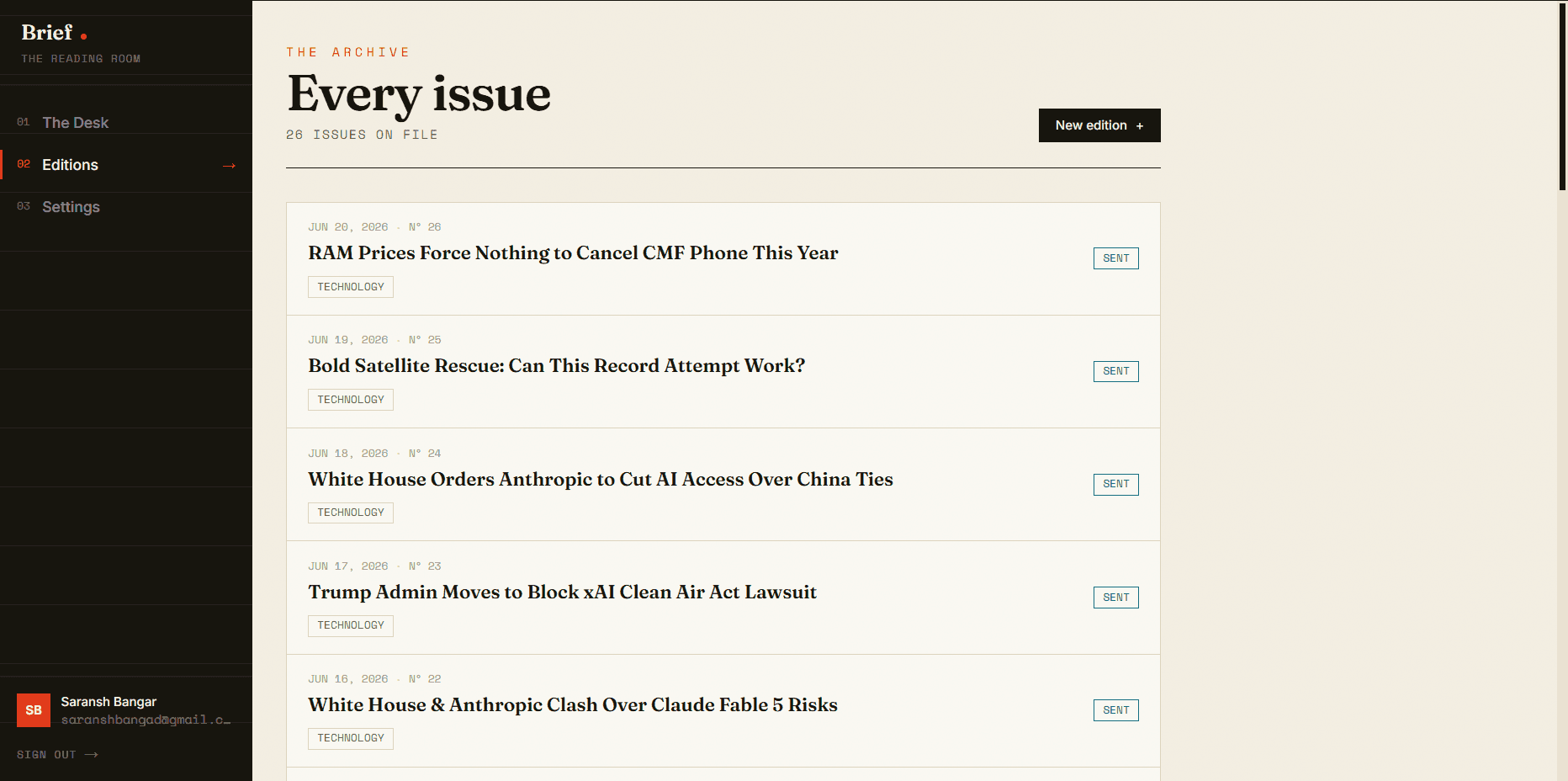Click the SB user avatar
This screenshot has width=1568, height=781.
tap(34, 710)
